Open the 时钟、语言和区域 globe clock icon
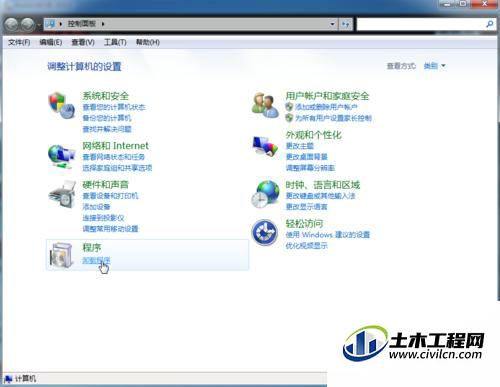The width and height of the screenshot is (500, 387). (265, 194)
